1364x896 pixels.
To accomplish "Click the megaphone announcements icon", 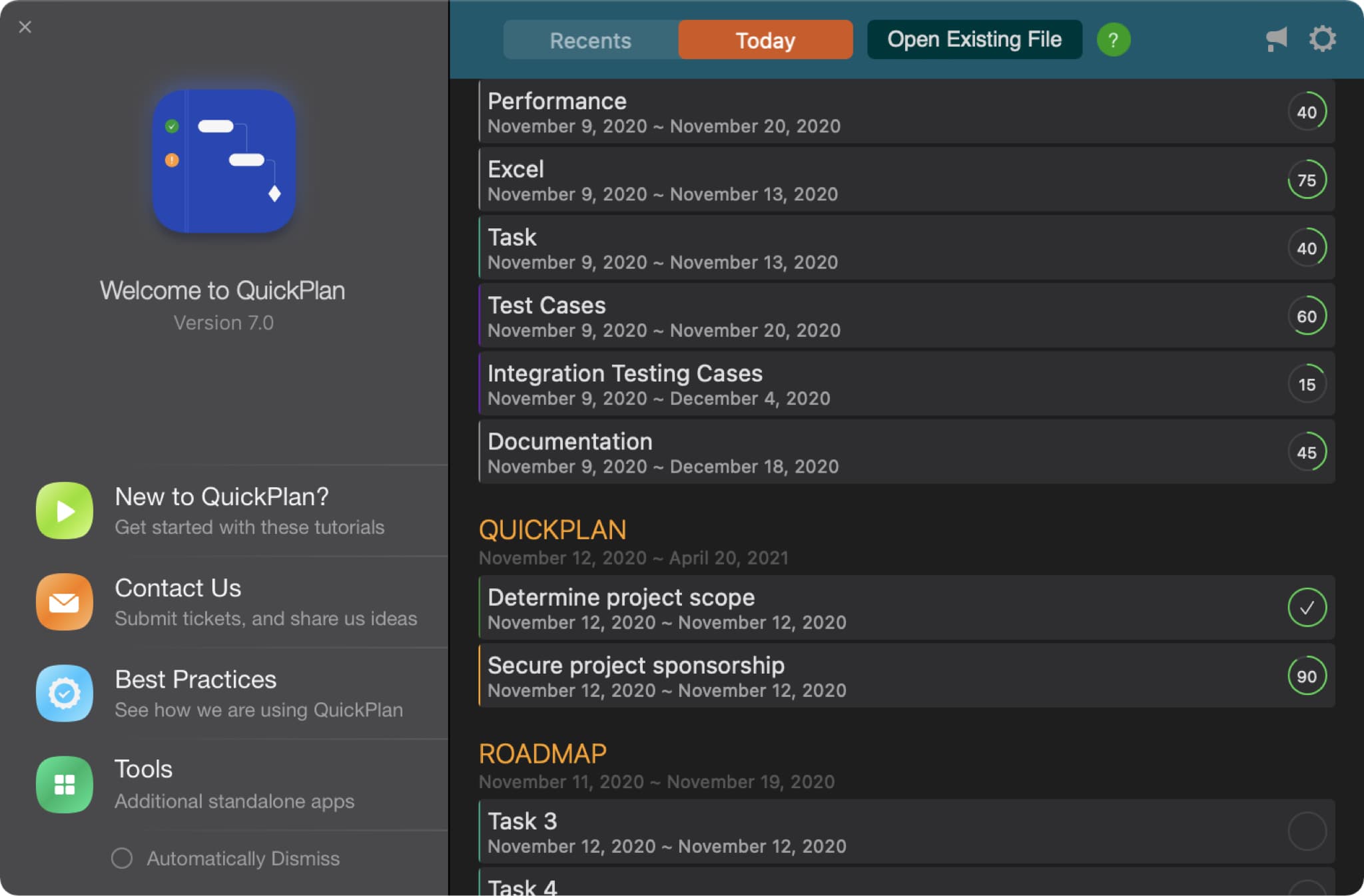I will coord(1275,39).
